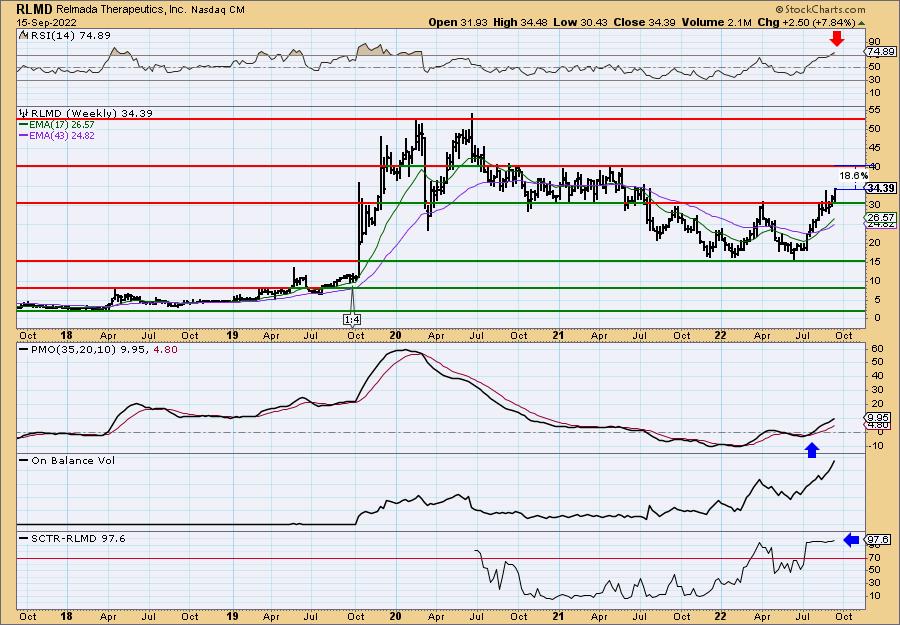900x625 pixels.
Task: Click the 90 tick on the RSI axis
Action: 875,42
